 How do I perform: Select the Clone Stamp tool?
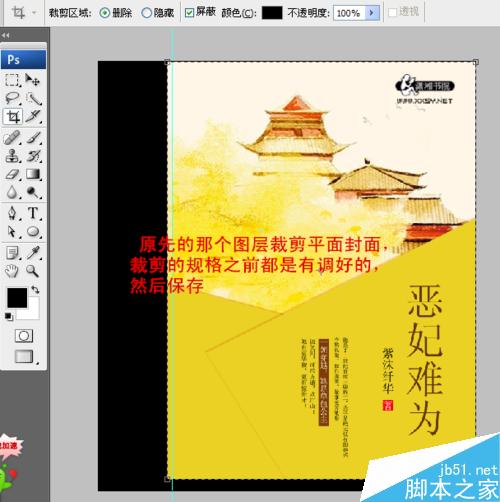(12, 156)
